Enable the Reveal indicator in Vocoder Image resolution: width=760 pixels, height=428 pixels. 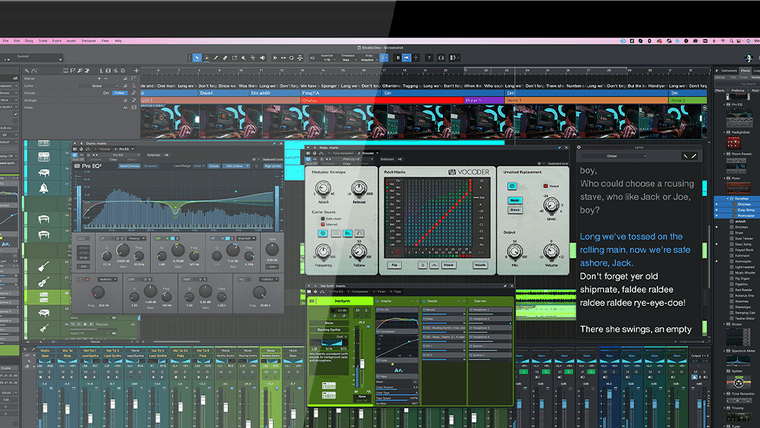[544, 186]
